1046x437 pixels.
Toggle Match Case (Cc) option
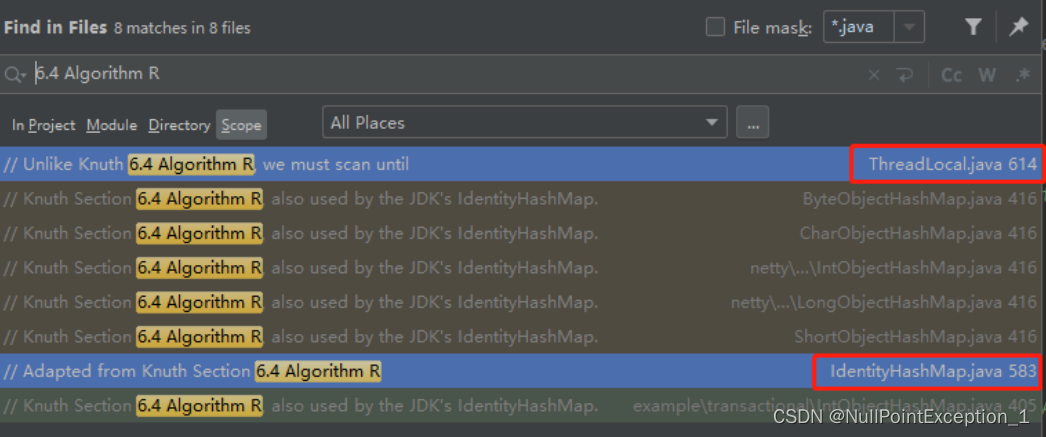951,75
